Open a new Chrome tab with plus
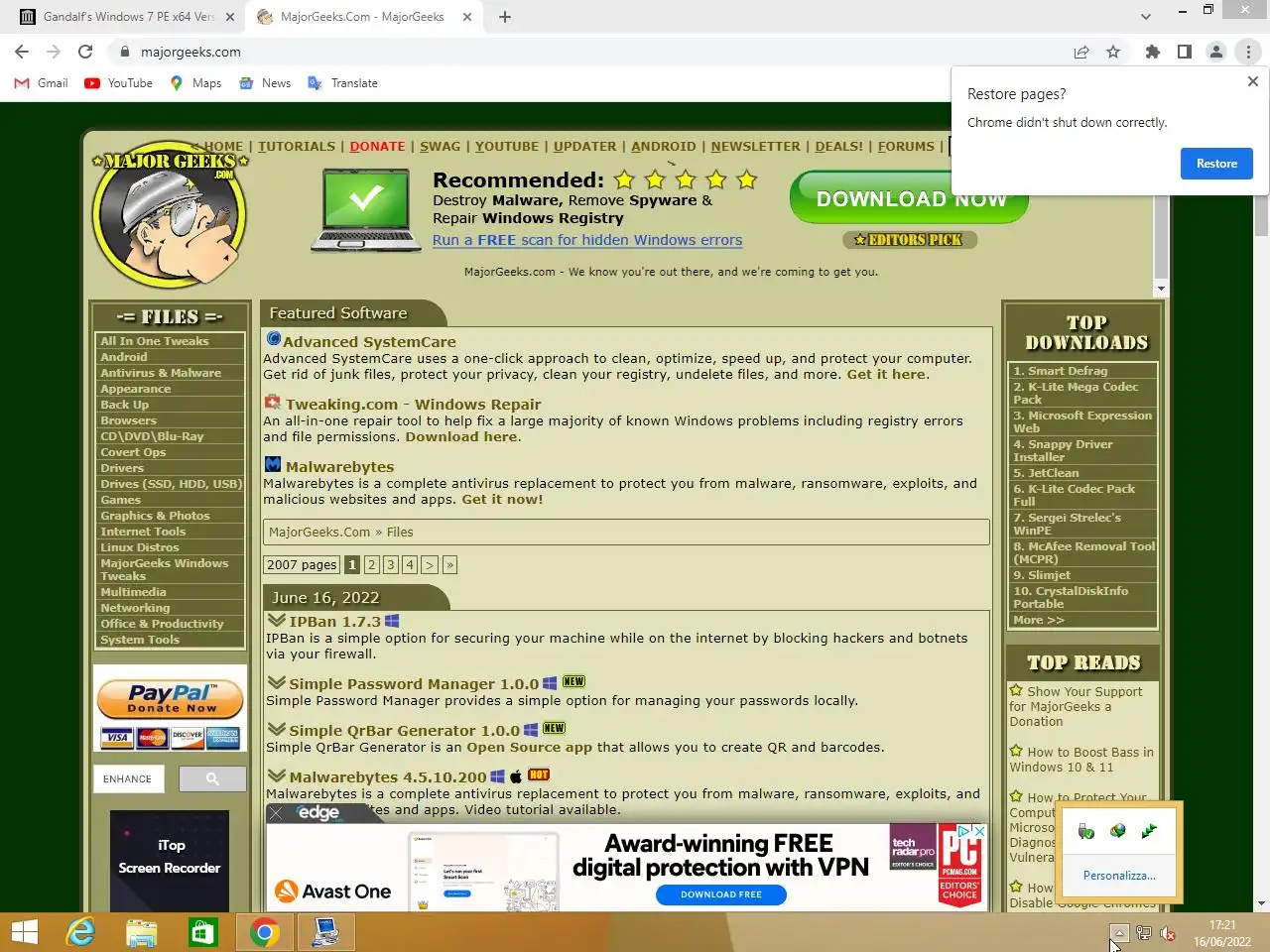1270x952 pixels. (x=505, y=17)
